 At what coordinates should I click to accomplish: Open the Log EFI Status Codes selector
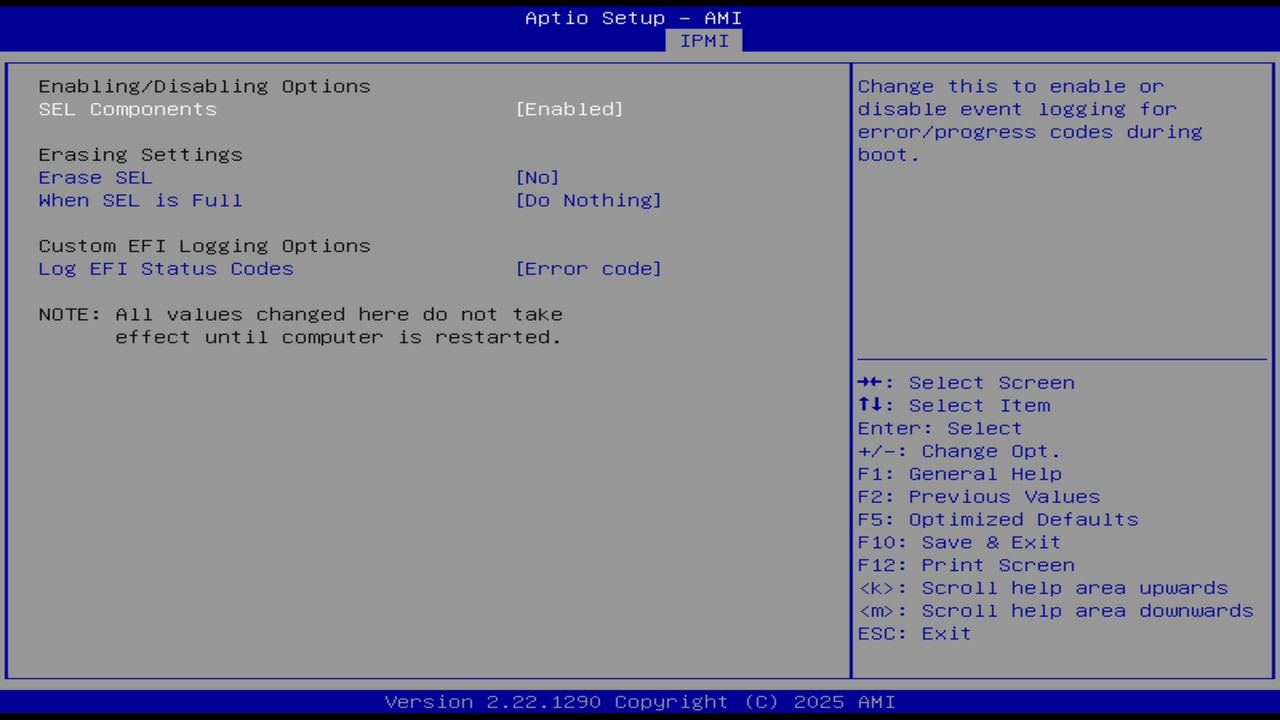pyautogui.click(x=589, y=268)
